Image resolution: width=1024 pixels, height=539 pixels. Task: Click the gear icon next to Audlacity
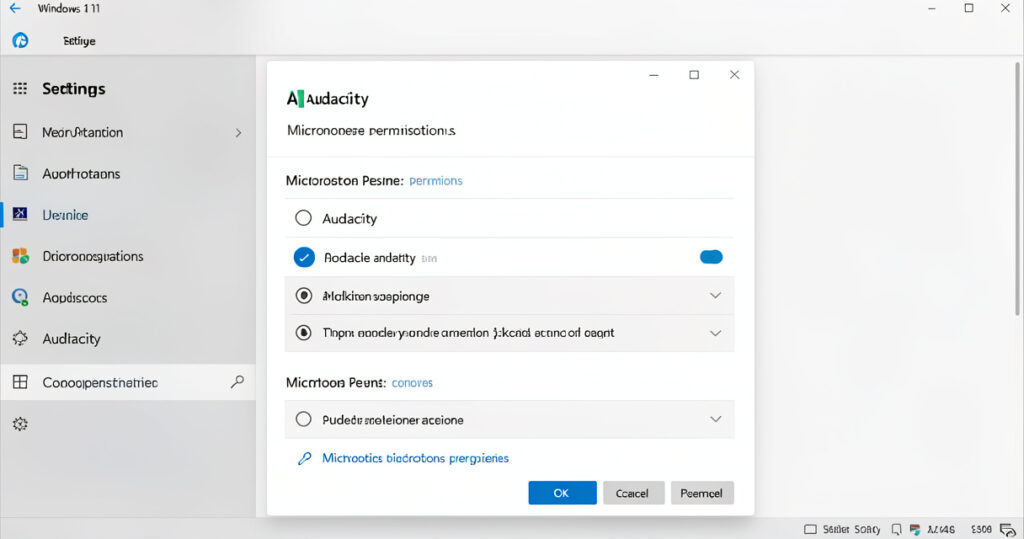tap(20, 338)
